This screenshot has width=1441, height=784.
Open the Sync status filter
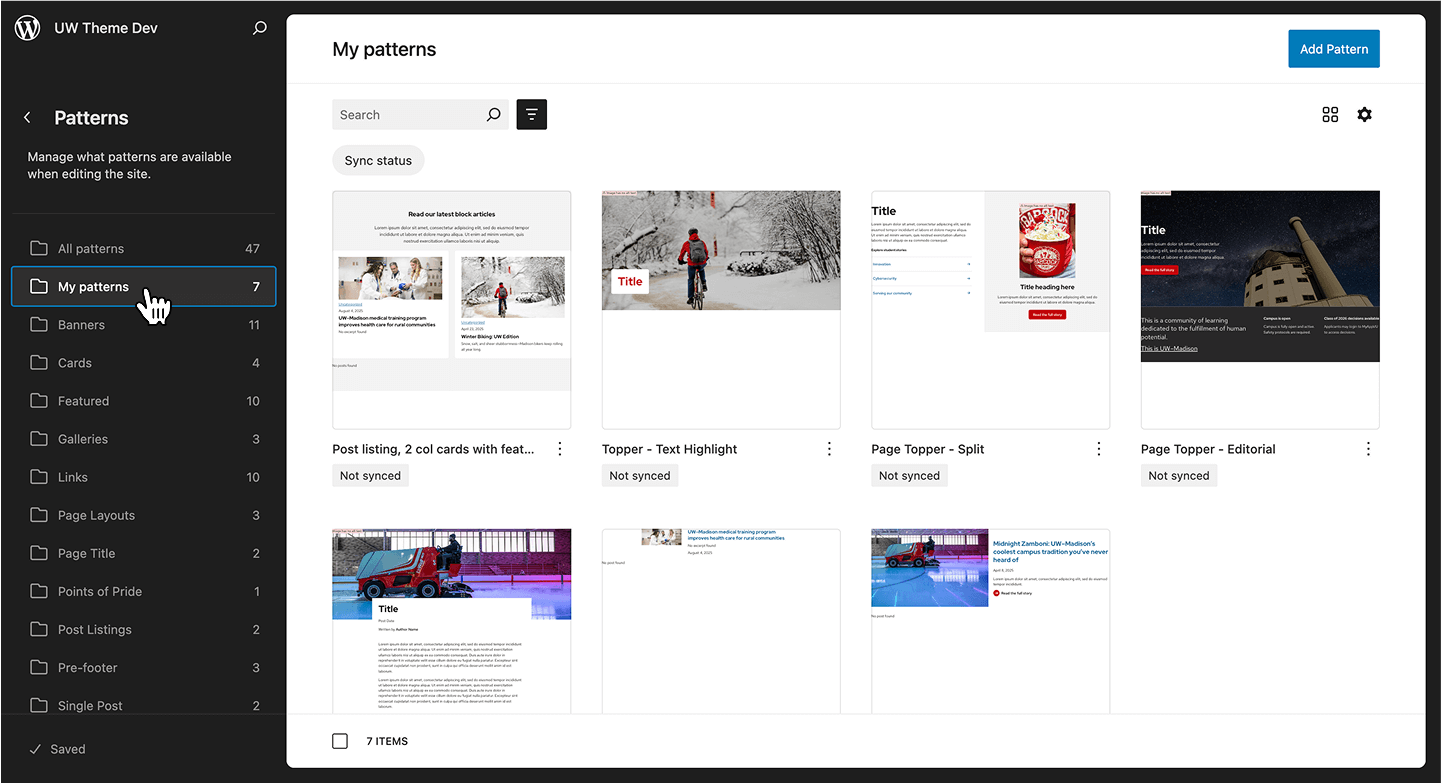[378, 161]
